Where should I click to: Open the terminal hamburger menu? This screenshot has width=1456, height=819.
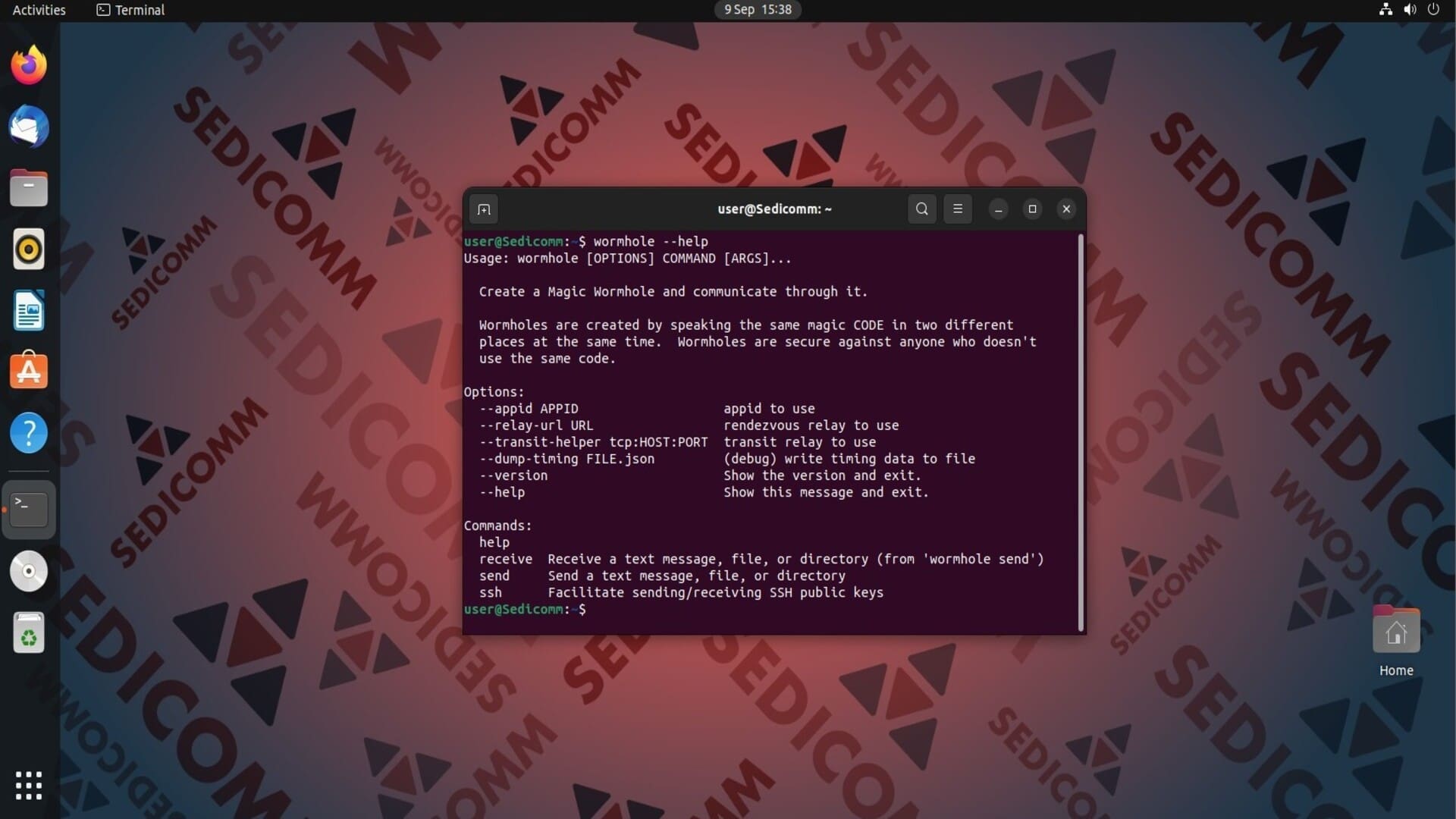click(958, 209)
